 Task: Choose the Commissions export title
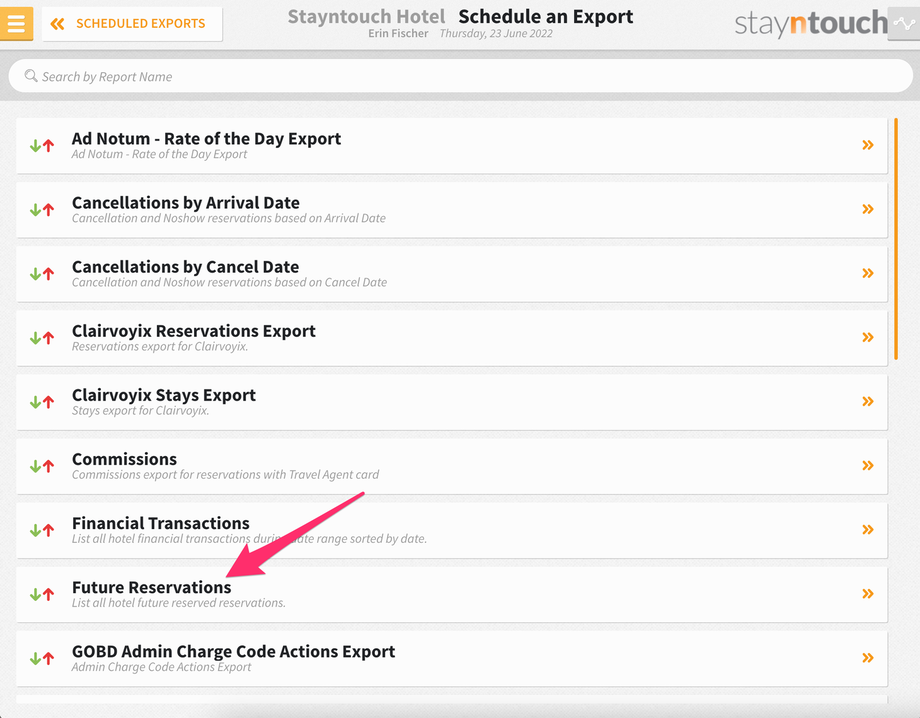tap(124, 459)
